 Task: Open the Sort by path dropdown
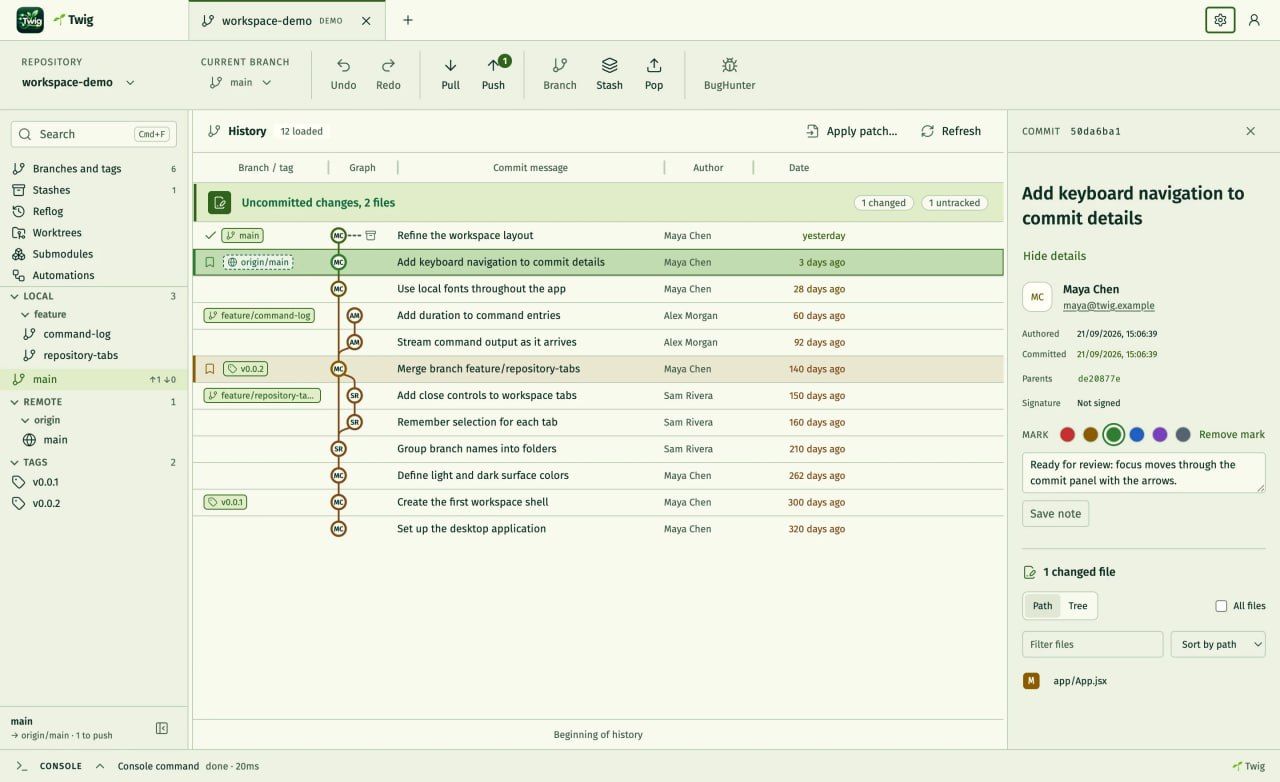1218,644
